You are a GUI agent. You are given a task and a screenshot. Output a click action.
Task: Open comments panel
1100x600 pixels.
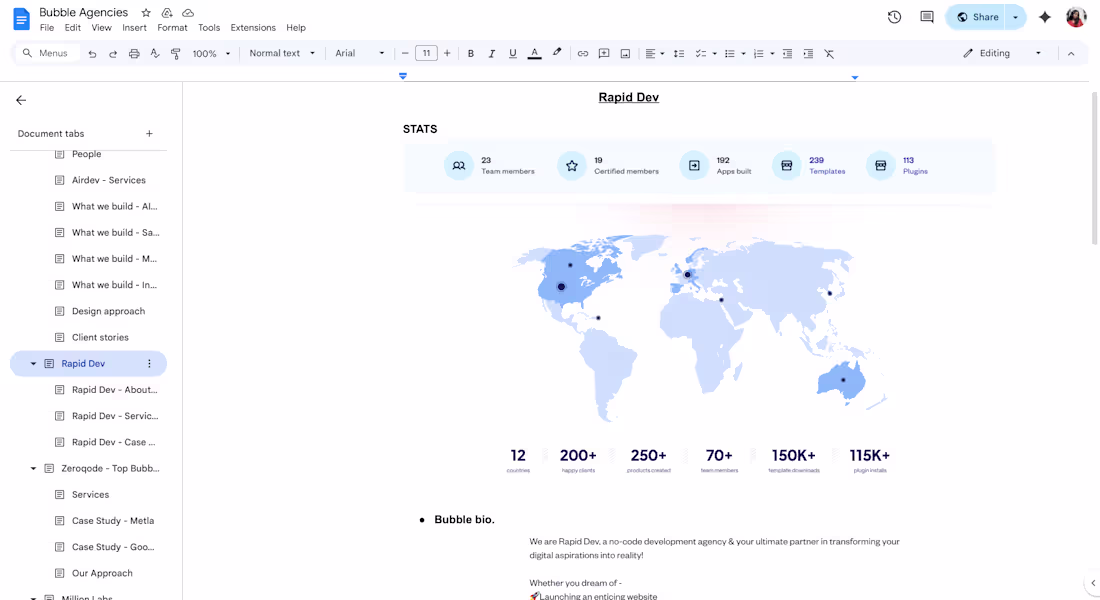tap(927, 17)
